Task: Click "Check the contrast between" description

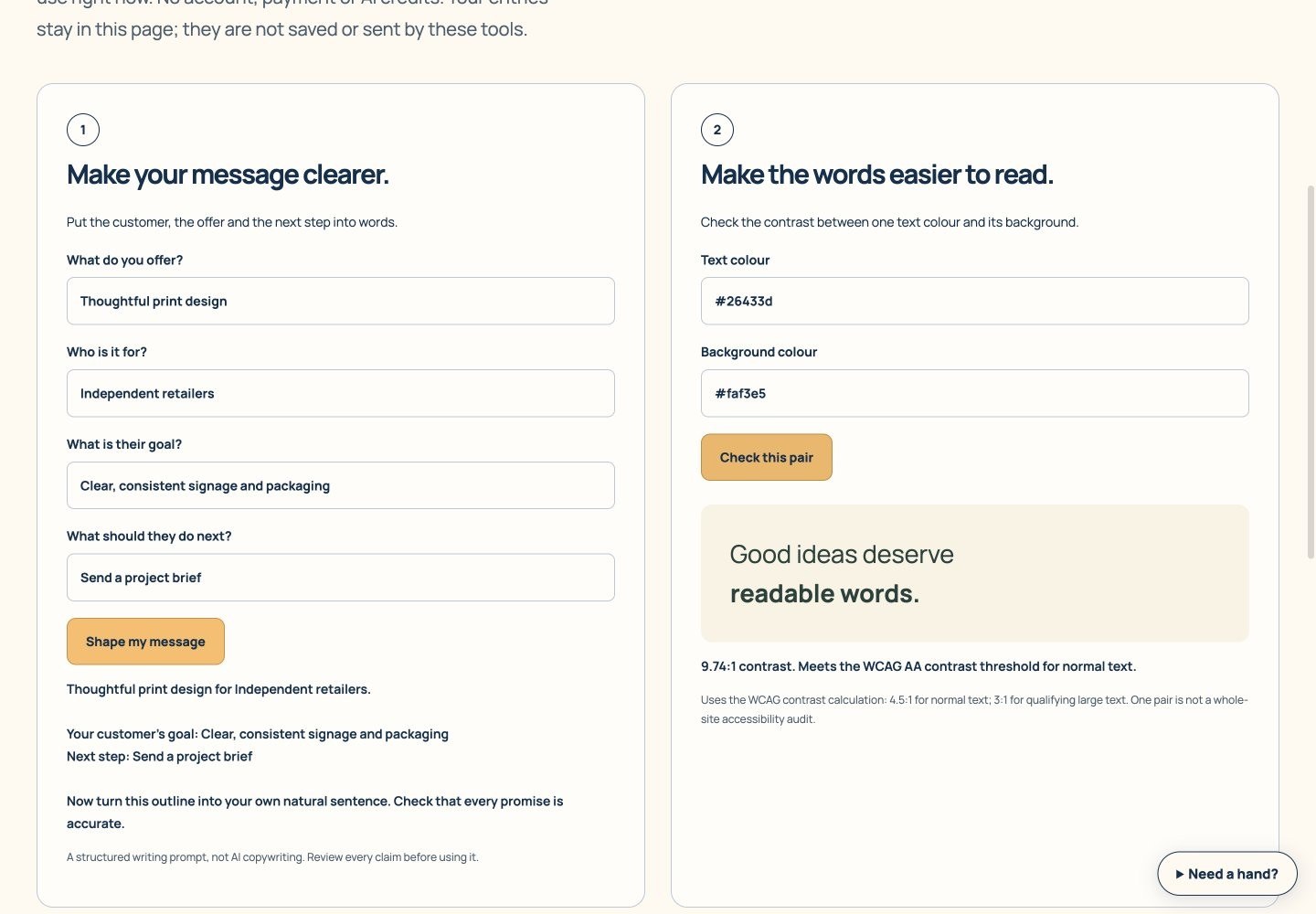Action: tap(889, 222)
